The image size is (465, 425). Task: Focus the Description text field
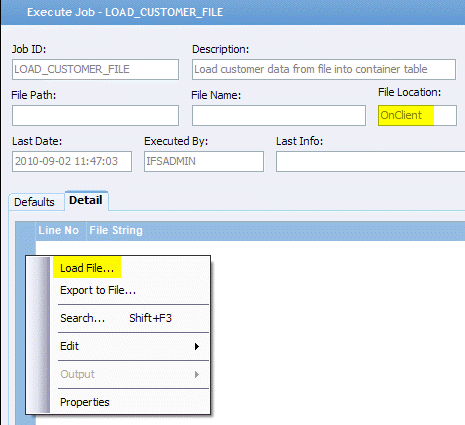click(x=324, y=69)
